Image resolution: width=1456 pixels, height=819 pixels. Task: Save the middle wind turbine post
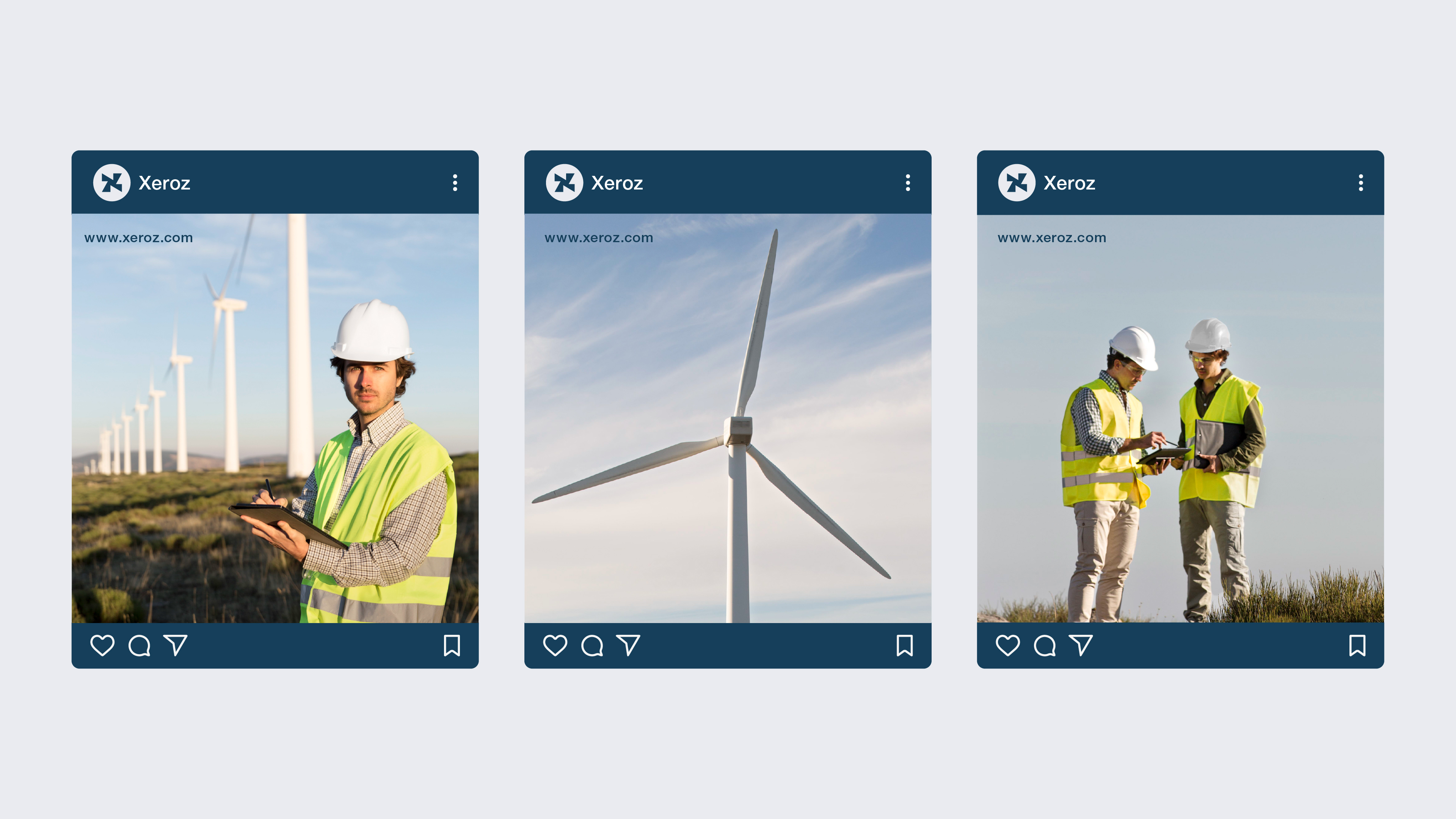[x=904, y=645]
